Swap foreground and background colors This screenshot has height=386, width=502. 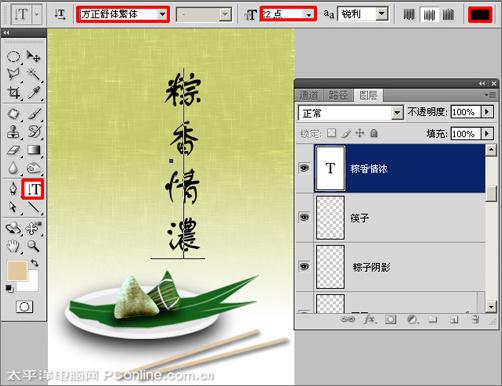34,263
